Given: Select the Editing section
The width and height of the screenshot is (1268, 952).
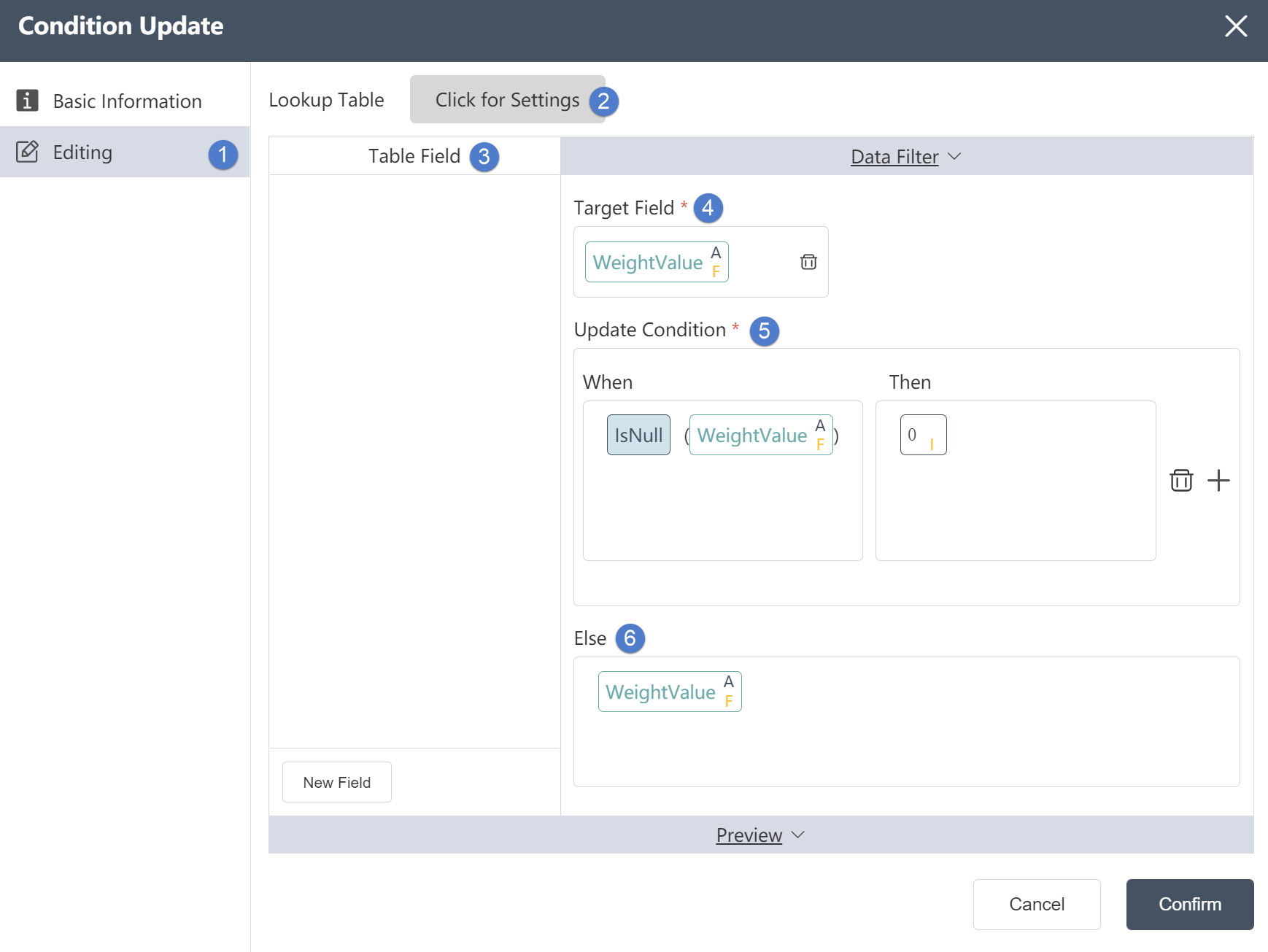Looking at the screenshot, I should [x=125, y=152].
